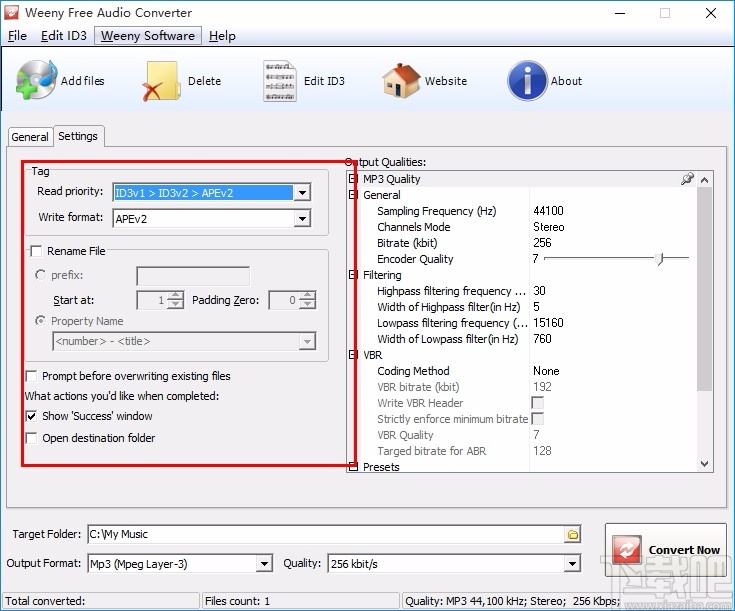Click Coding Method value None
The width and height of the screenshot is (735, 611).
click(x=546, y=371)
